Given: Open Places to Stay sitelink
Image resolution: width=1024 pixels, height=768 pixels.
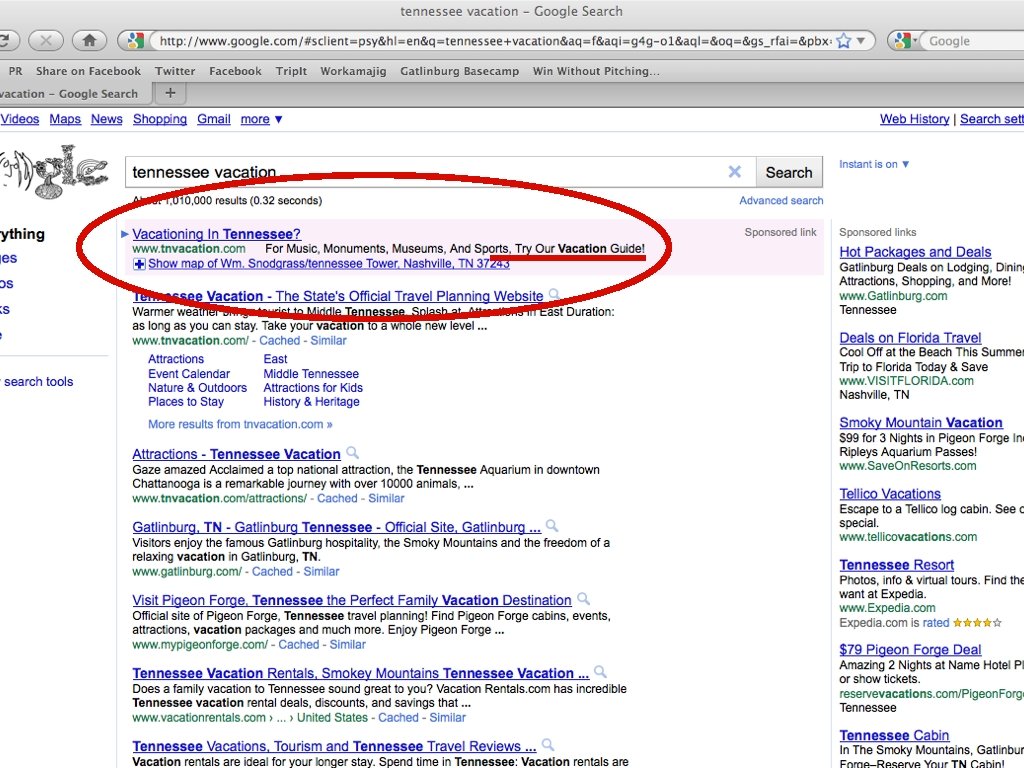Looking at the screenshot, I should [x=185, y=402].
